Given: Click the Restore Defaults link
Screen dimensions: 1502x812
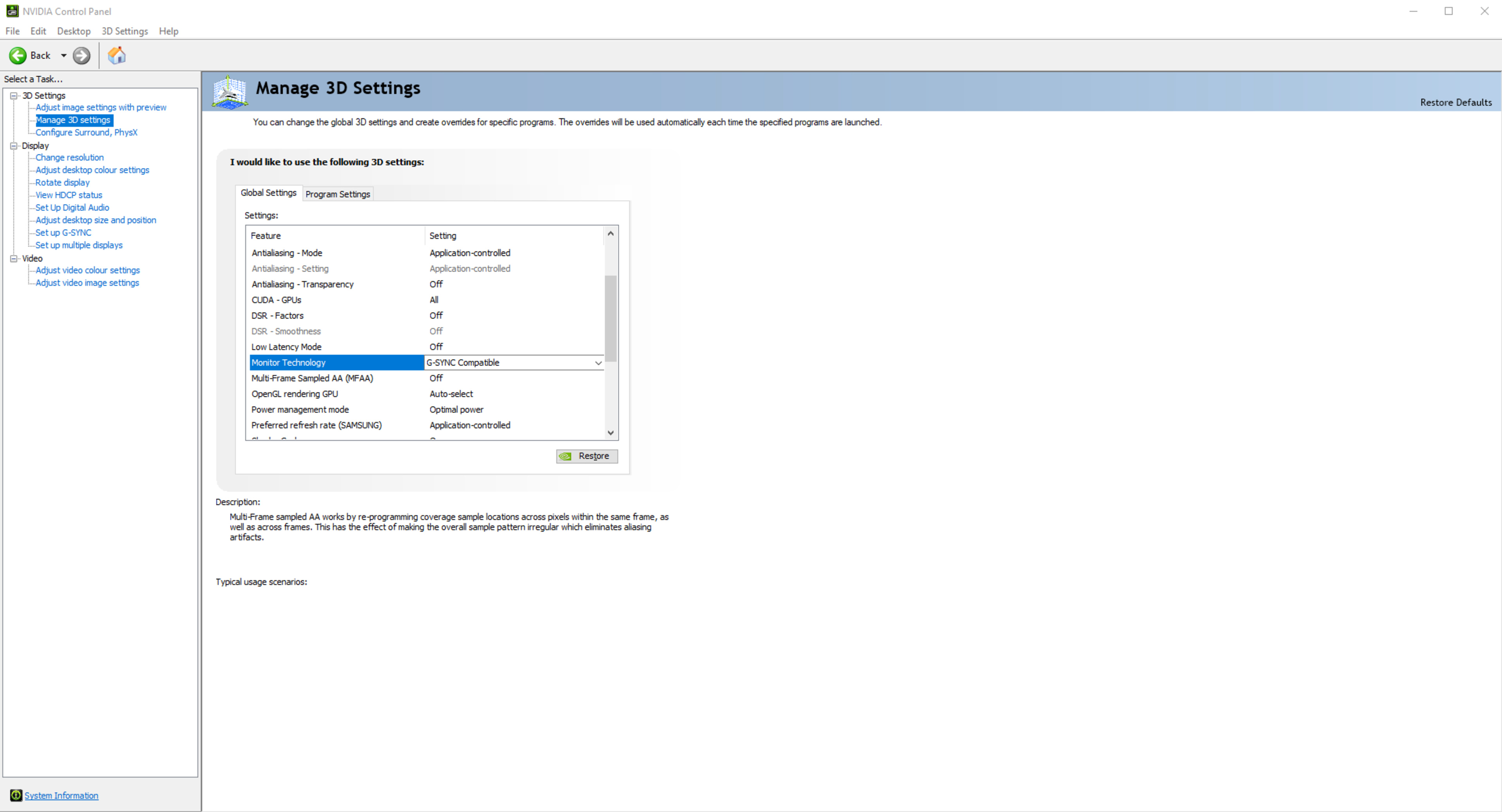Looking at the screenshot, I should [1455, 102].
